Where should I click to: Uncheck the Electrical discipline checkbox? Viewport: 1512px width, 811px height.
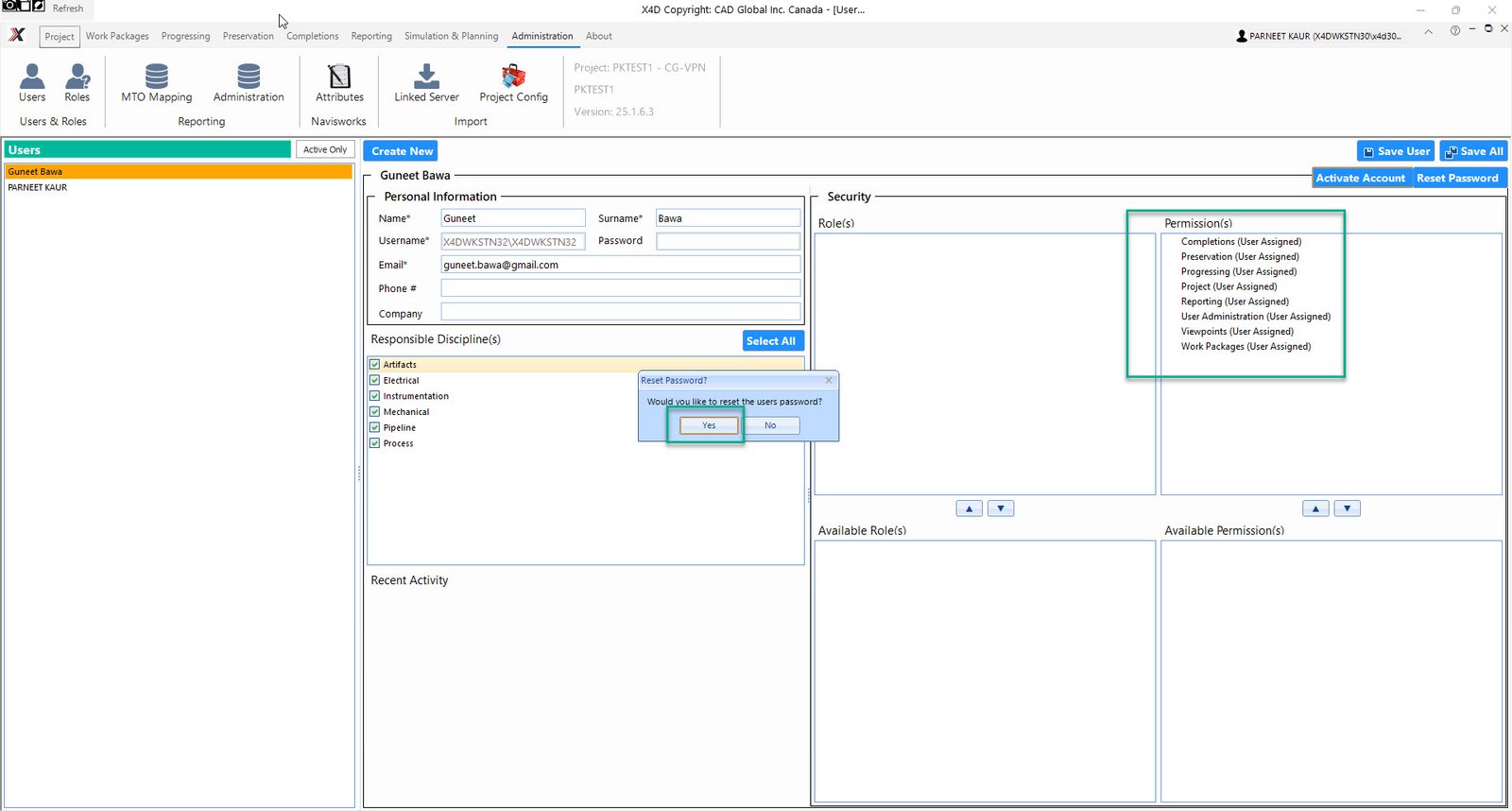375,380
